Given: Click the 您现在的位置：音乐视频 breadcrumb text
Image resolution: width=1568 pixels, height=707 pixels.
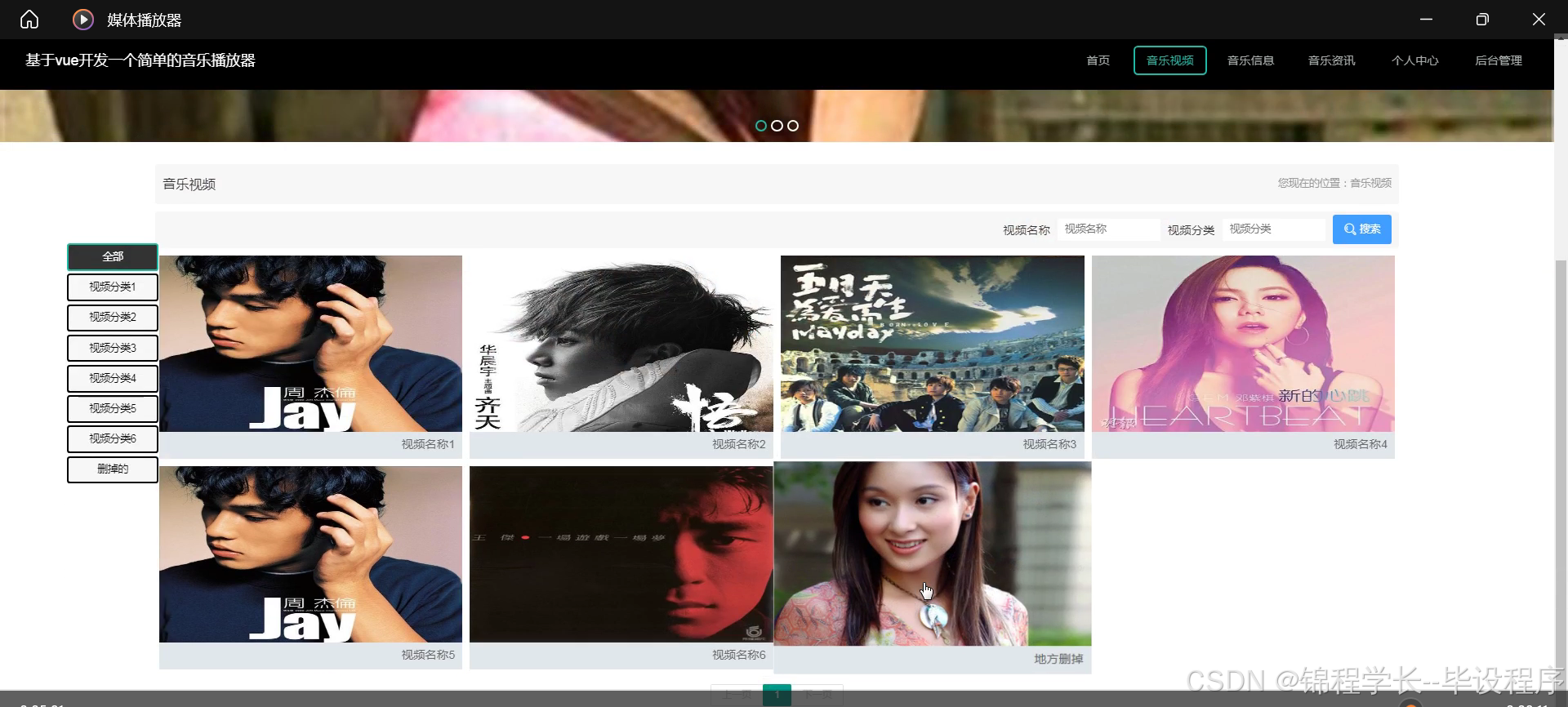Looking at the screenshot, I should 1334,183.
